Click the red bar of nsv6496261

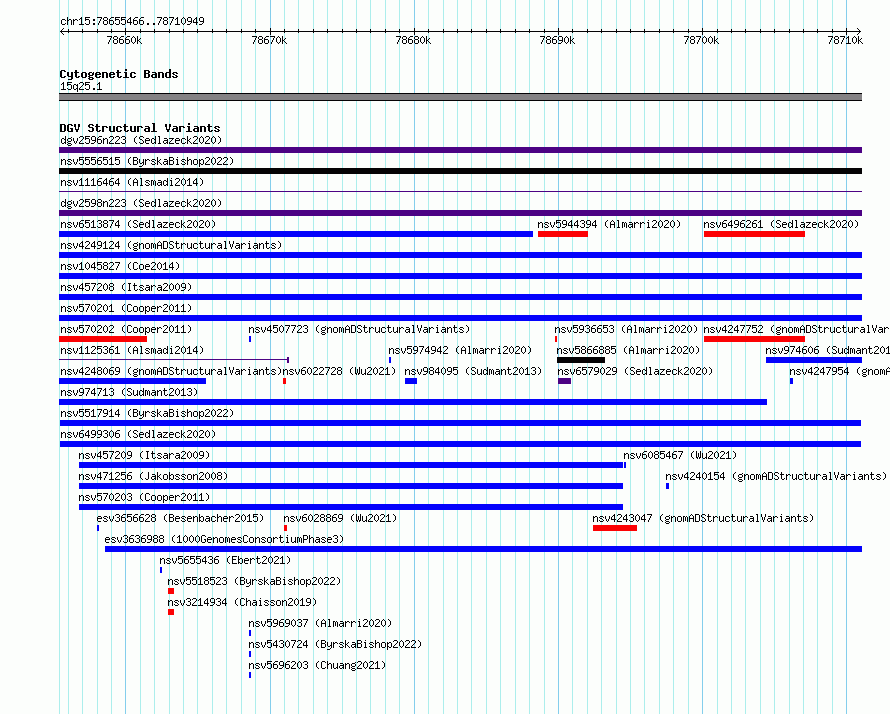tap(754, 234)
